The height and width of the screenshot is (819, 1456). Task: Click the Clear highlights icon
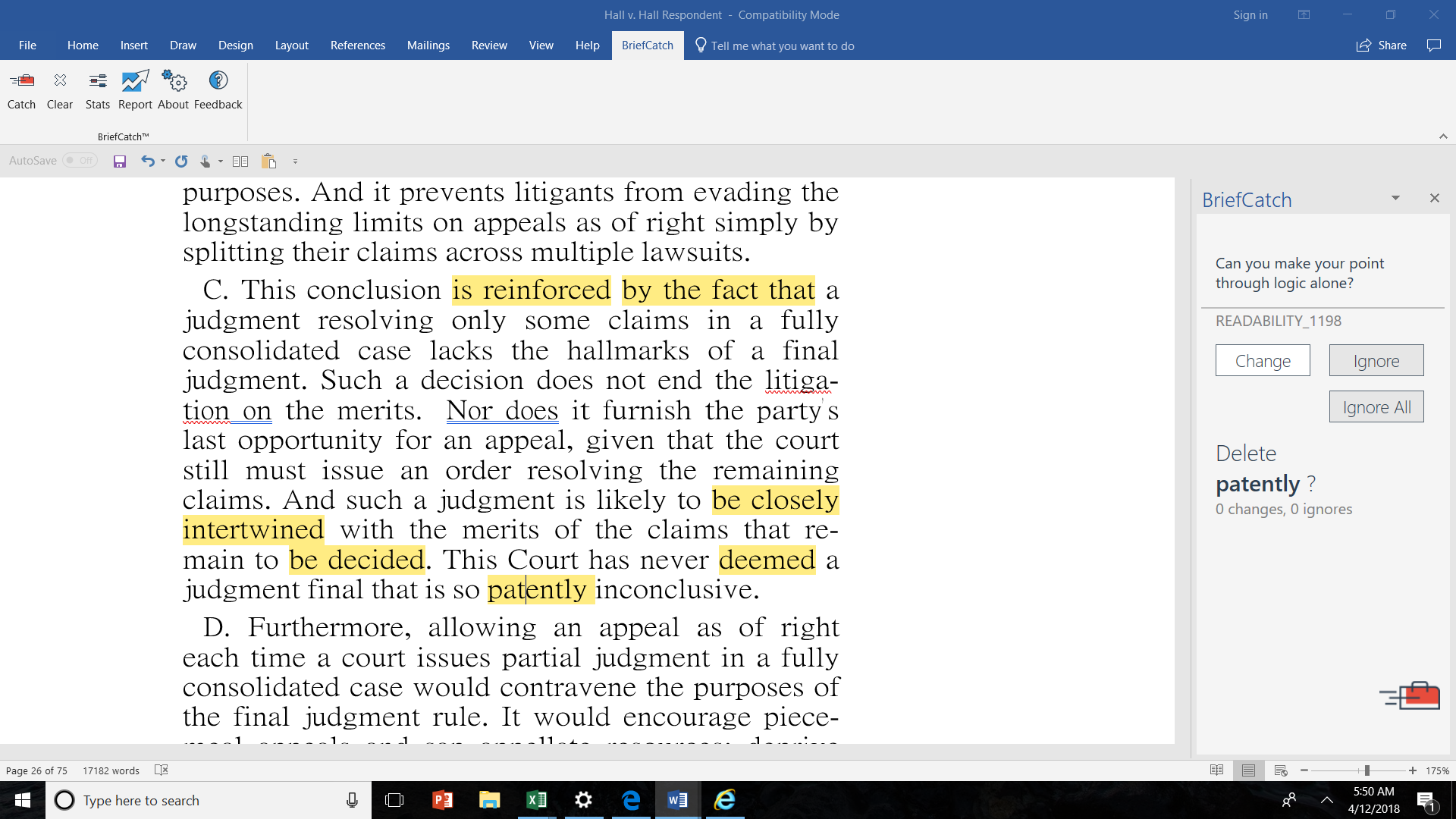tap(60, 80)
